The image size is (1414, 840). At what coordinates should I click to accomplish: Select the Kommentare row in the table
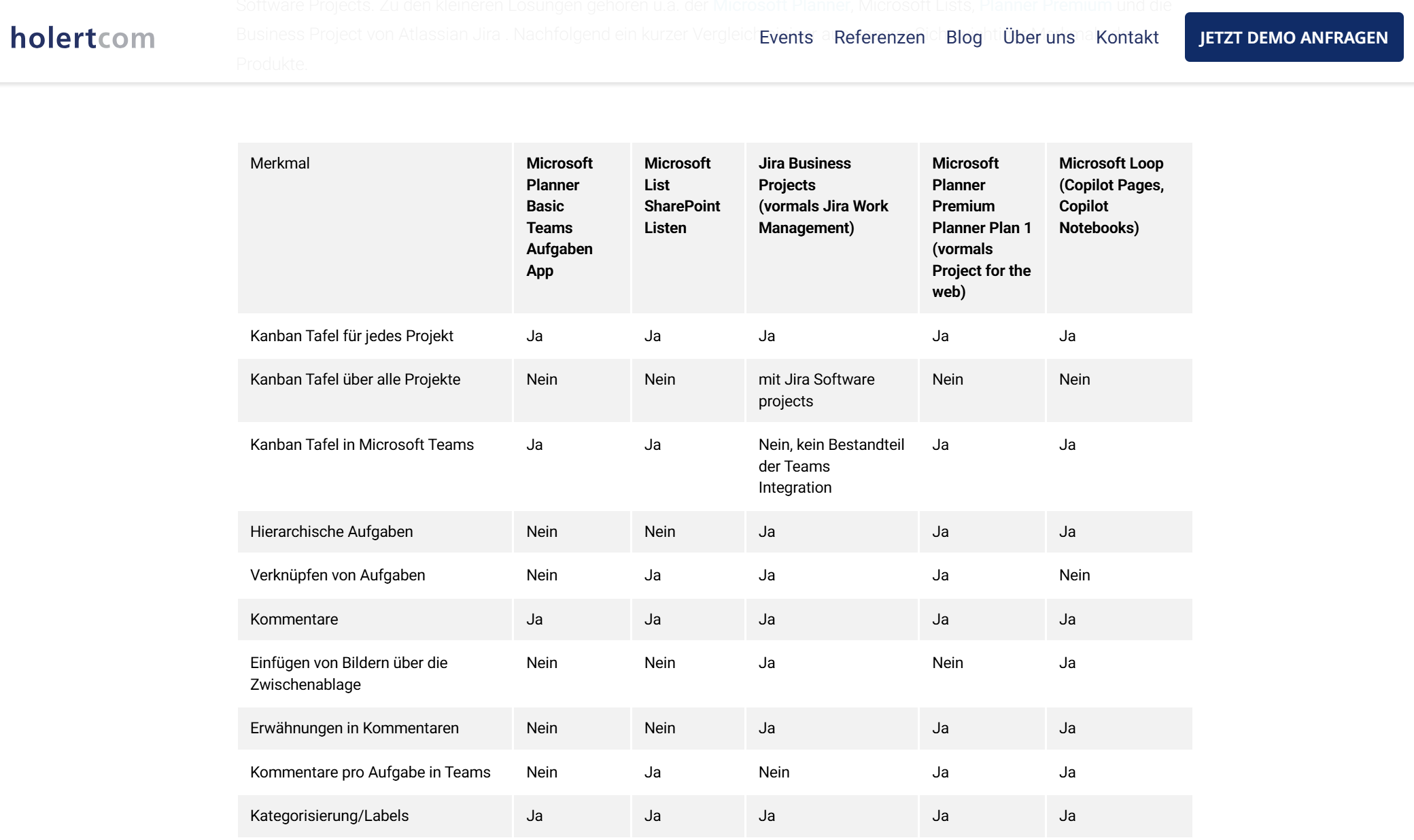click(x=294, y=619)
